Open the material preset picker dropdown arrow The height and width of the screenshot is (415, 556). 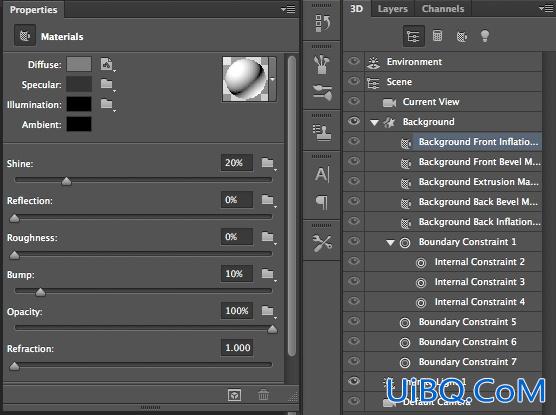tap(272, 79)
